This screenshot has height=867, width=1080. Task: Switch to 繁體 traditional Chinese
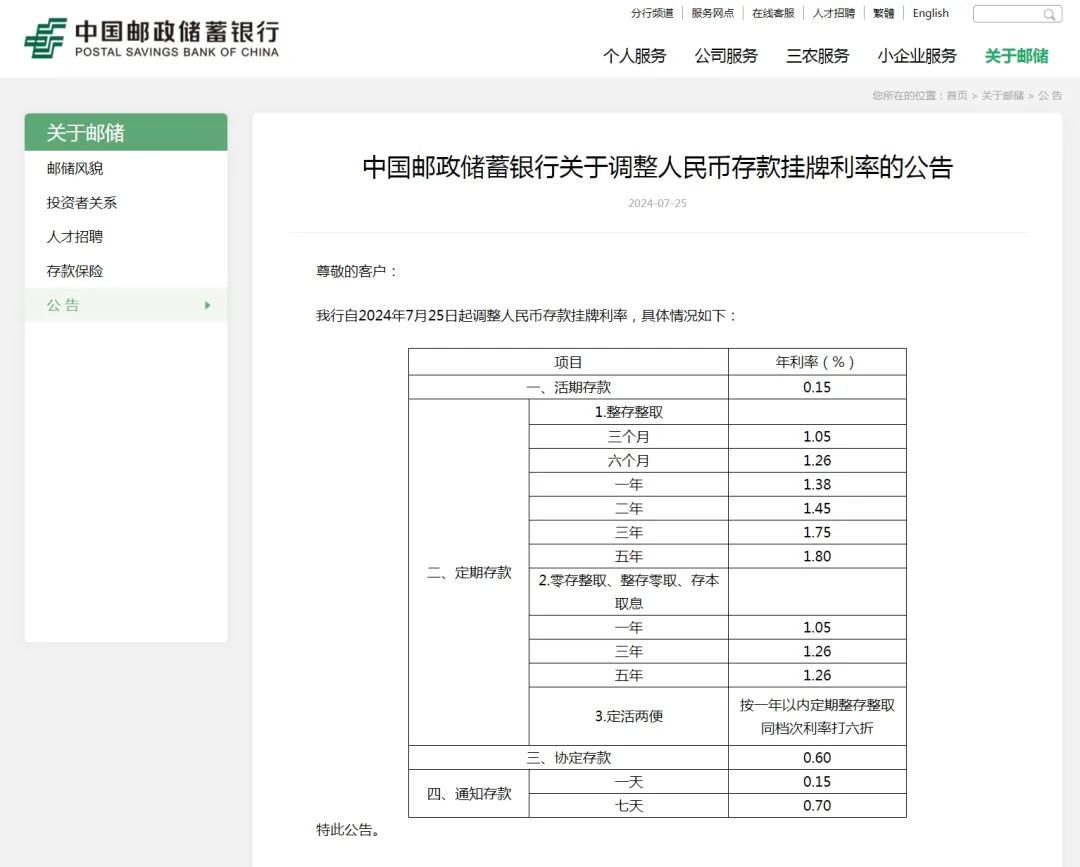[884, 13]
